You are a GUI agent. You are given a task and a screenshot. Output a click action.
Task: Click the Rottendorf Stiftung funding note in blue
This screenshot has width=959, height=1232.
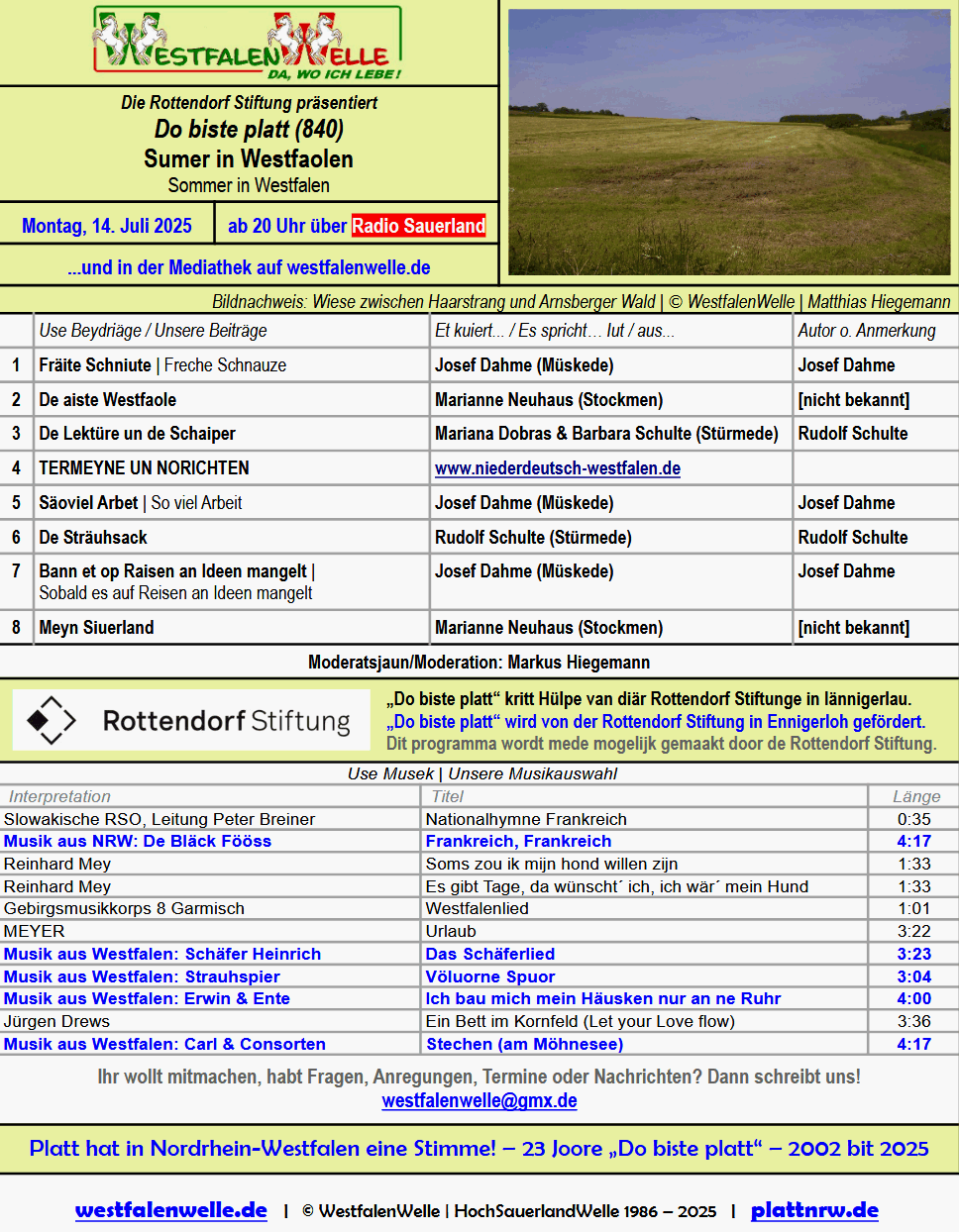[655, 722]
